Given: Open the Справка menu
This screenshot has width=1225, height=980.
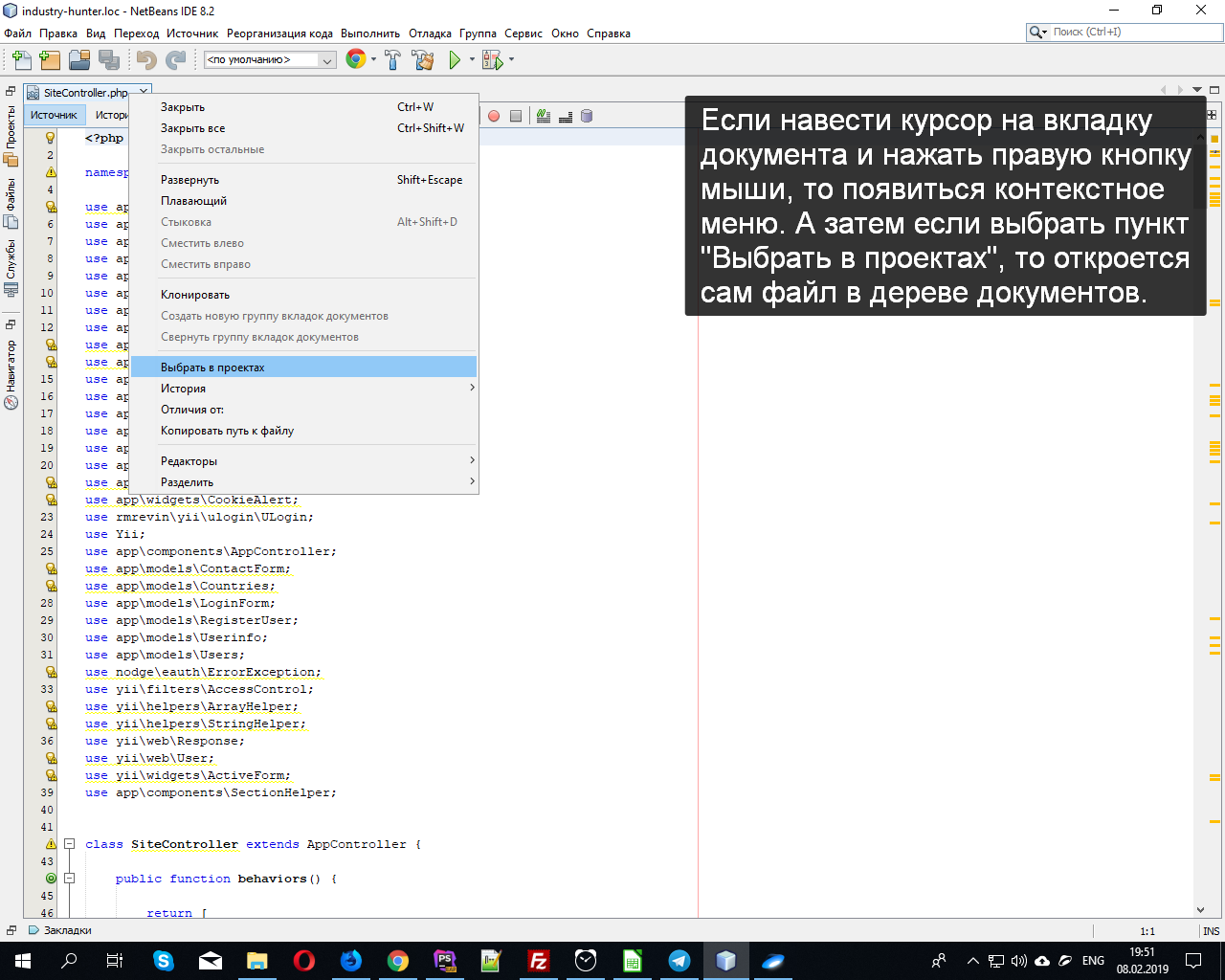Looking at the screenshot, I should pyautogui.click(x=609, y=33).
